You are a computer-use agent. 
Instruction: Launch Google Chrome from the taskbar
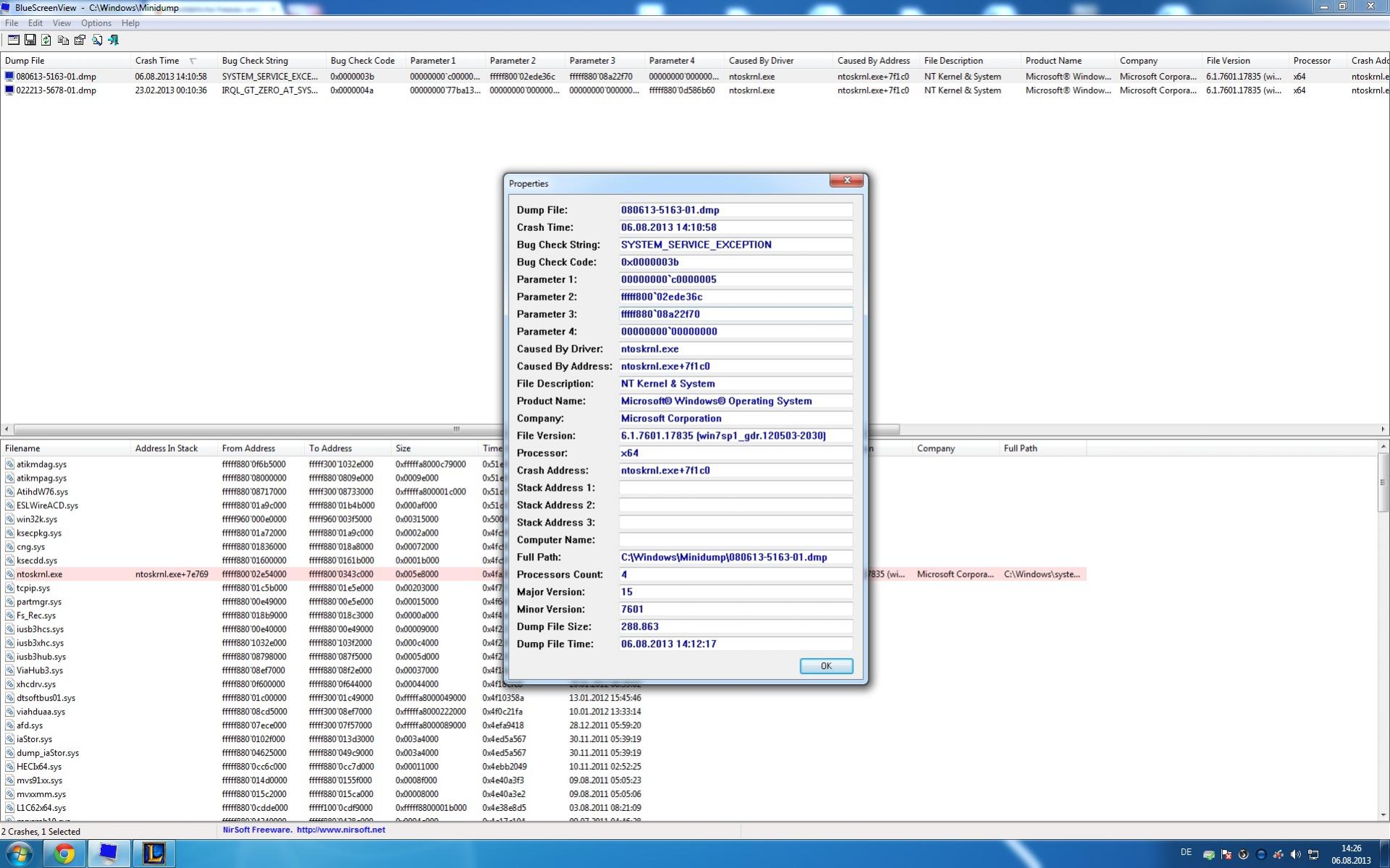click(x=64, y=854)
